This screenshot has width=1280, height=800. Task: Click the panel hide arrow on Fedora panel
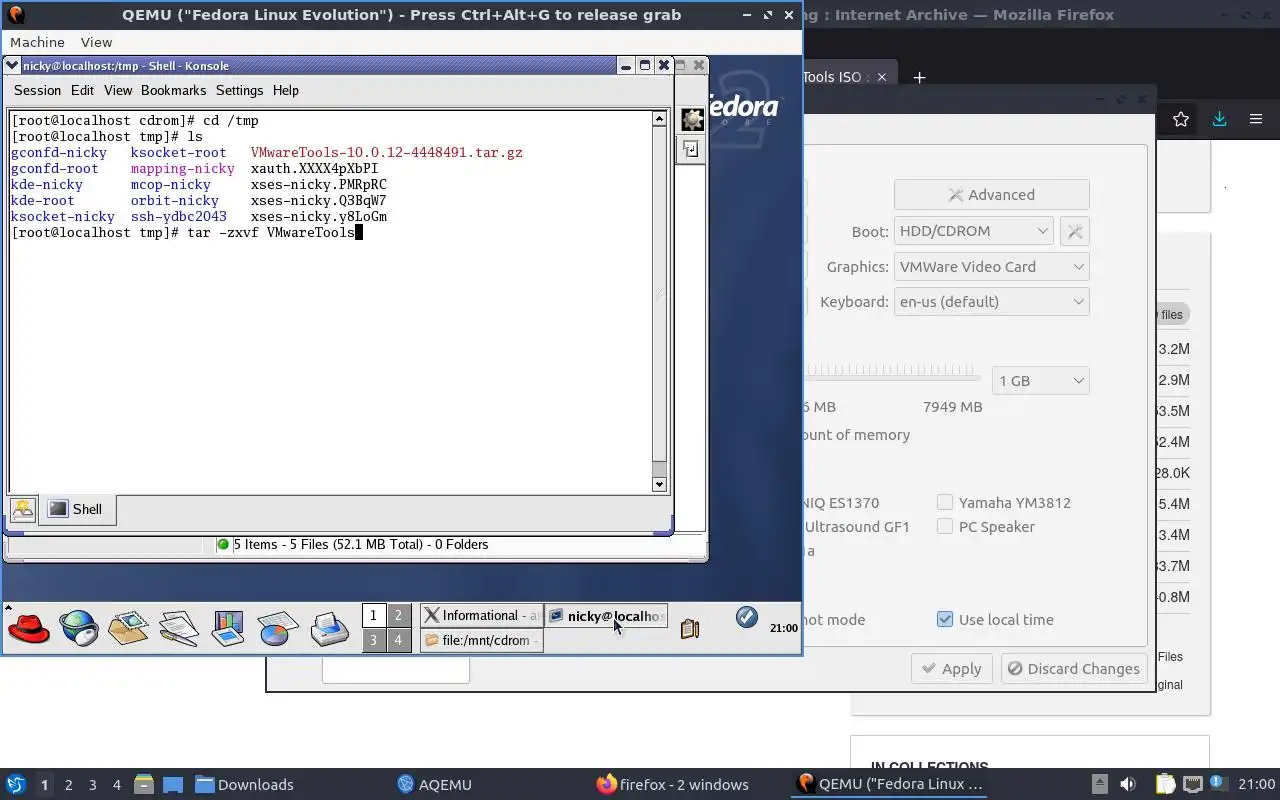click(8, 607)
